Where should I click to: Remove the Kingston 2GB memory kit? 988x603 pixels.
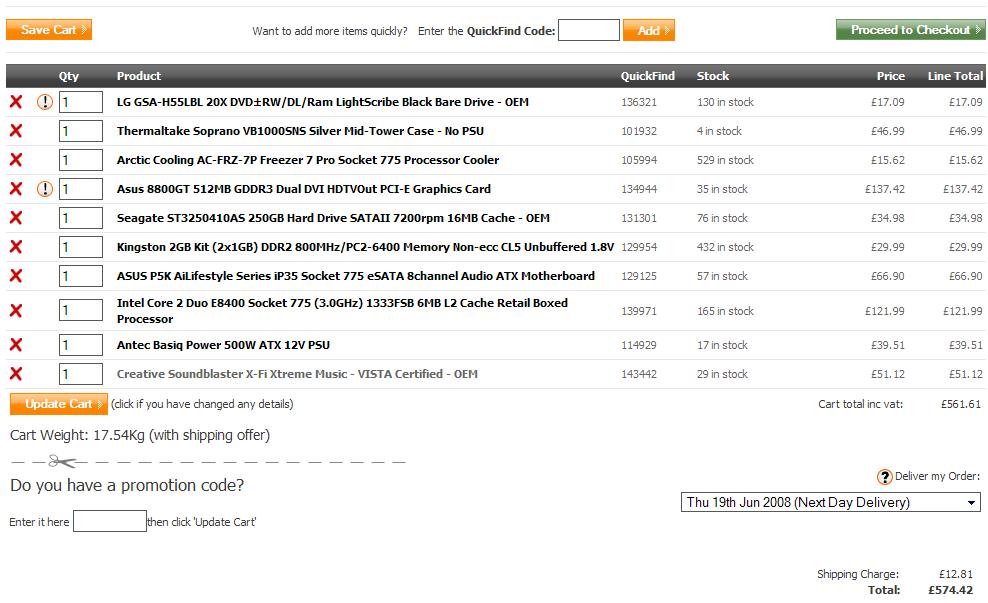pyautogui.click(x=16, y=246)
